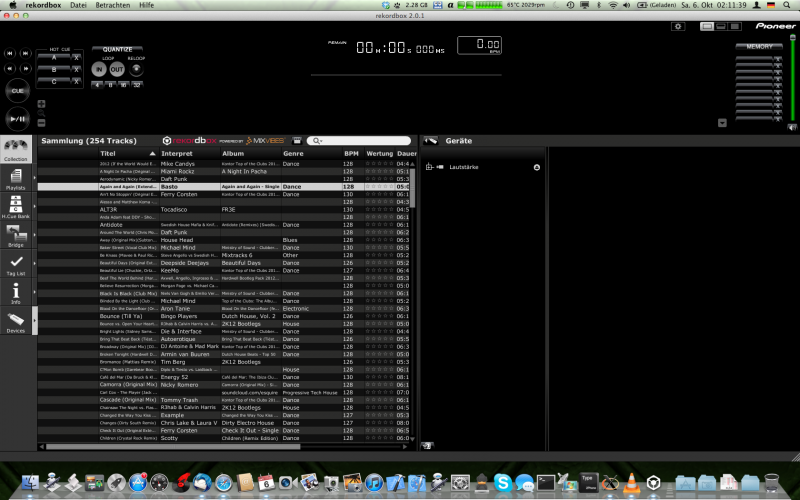Viewport: 800px width, 500px height.
Task: Open the Playlists sidebar panel
Action: pyautogui.click(x=16, y=179)
